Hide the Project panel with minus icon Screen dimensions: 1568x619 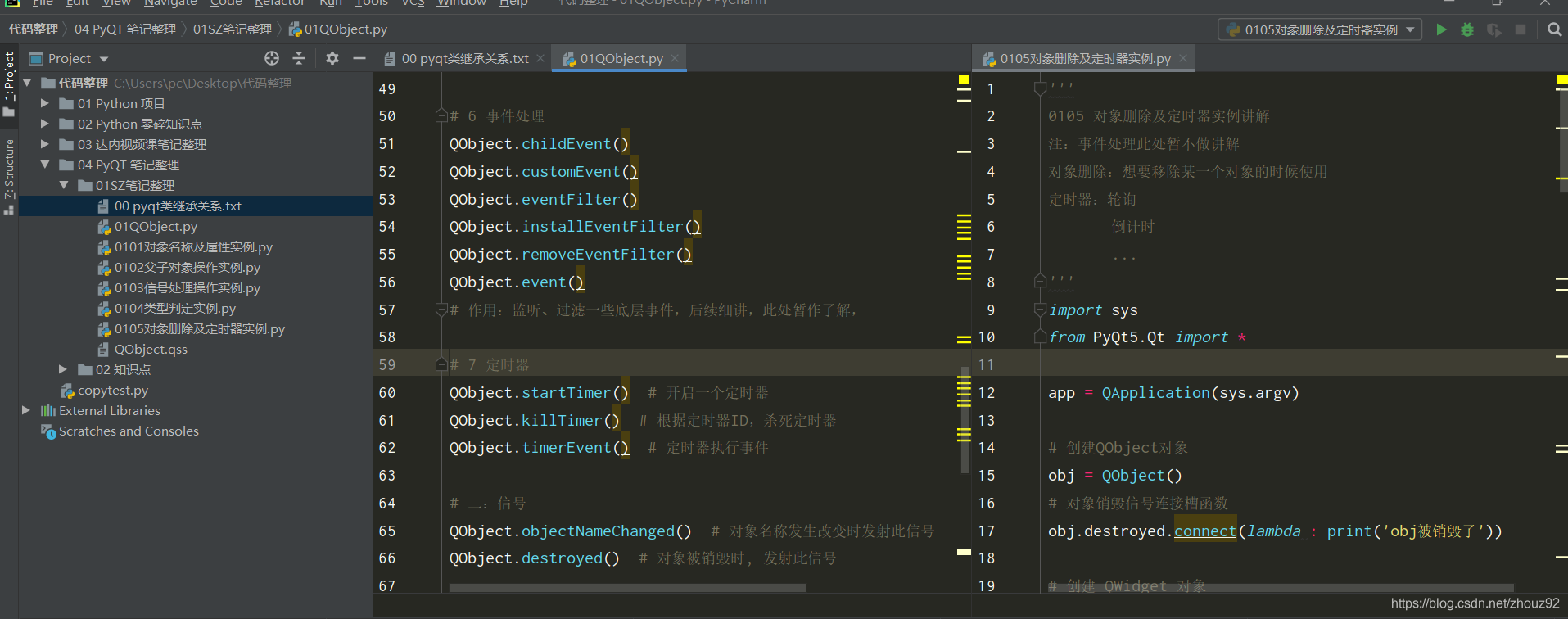pos(359,58)
